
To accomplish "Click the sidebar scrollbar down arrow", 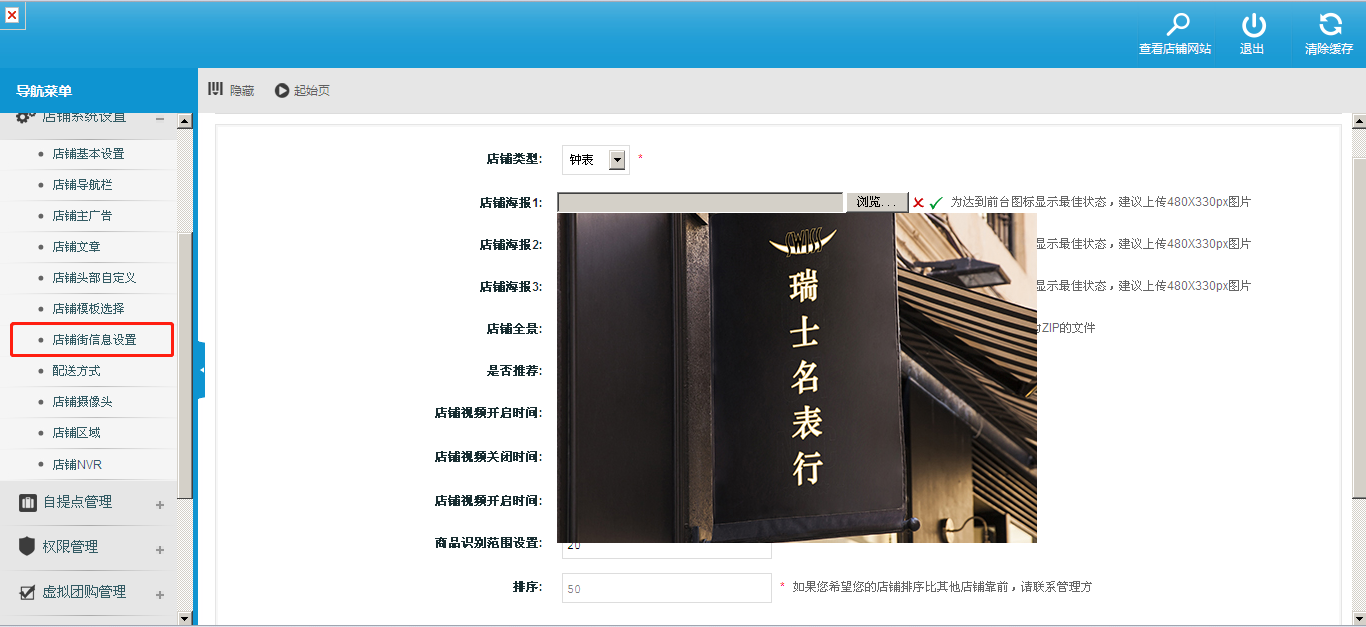I will [x=184, y=618].
